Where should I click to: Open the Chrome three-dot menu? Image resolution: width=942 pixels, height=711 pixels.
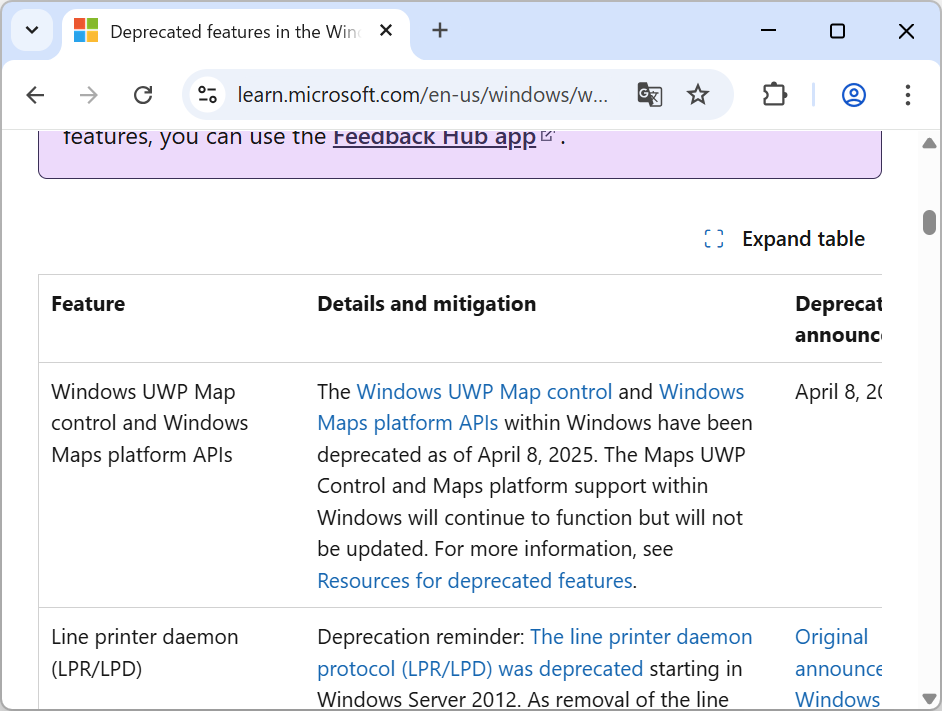pyautogui.click(x=908, y=95)
